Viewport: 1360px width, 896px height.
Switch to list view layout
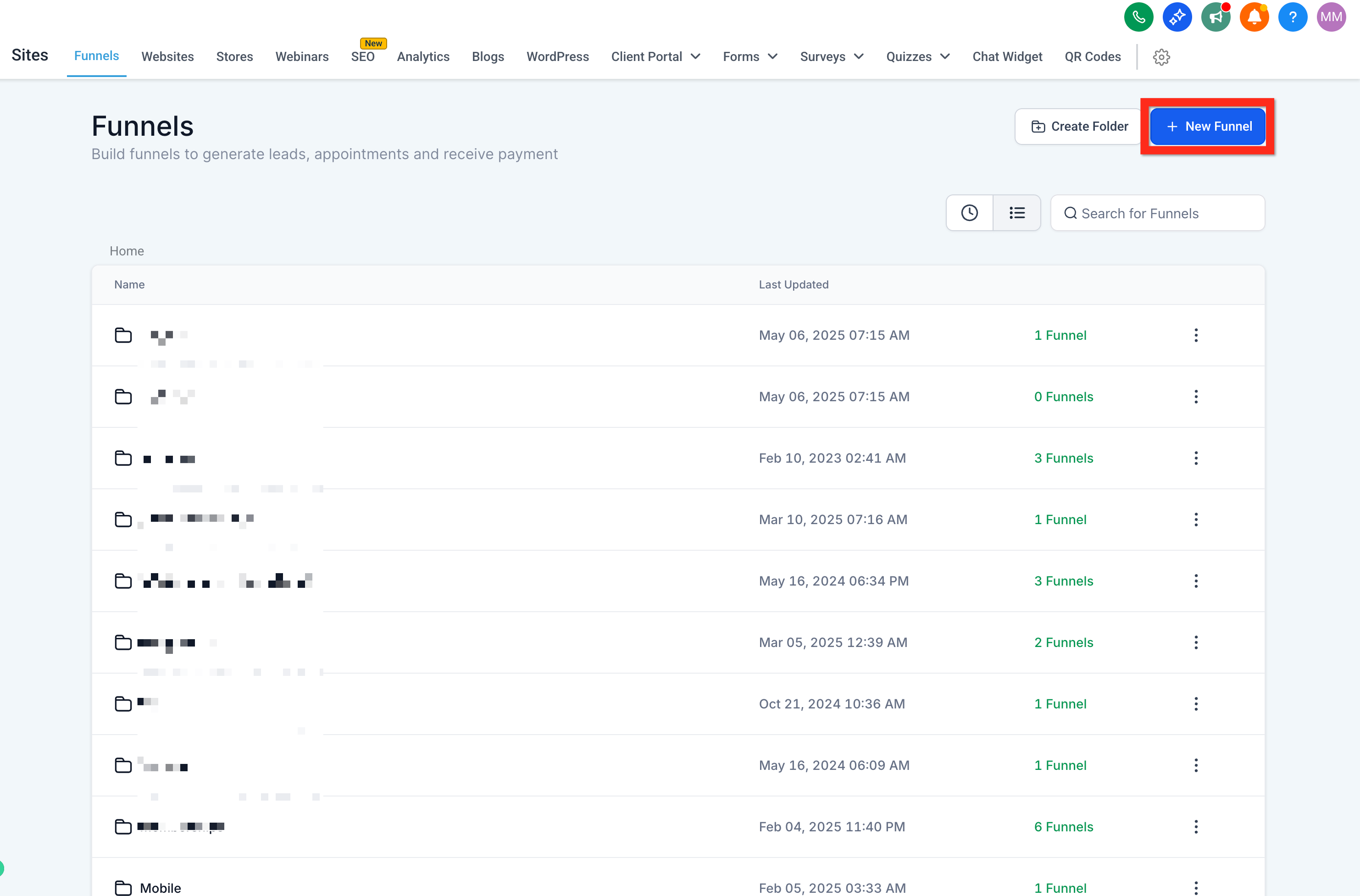(1016, 213)
